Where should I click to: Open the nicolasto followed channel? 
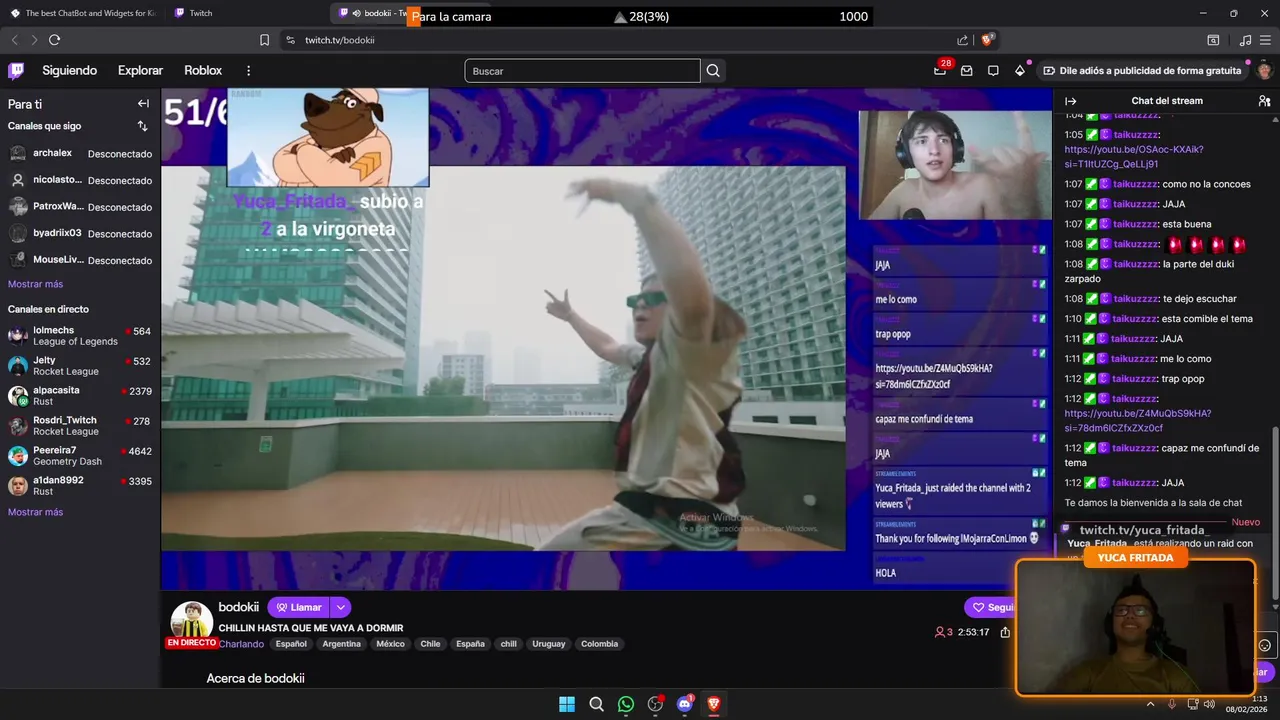80,180
